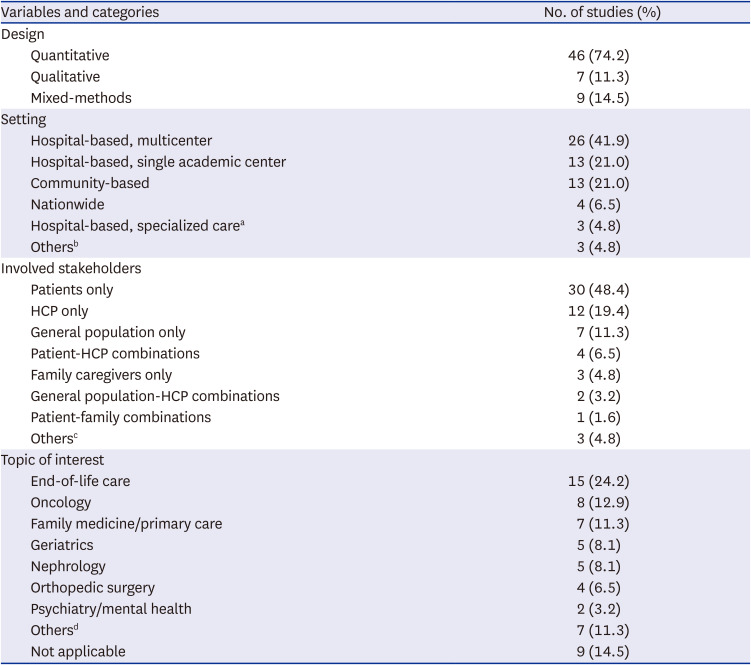Click the 'Mixed-methods' row label
Viewport: 751px width, 665px height.
pyautogui.click(x=80, y=98)
